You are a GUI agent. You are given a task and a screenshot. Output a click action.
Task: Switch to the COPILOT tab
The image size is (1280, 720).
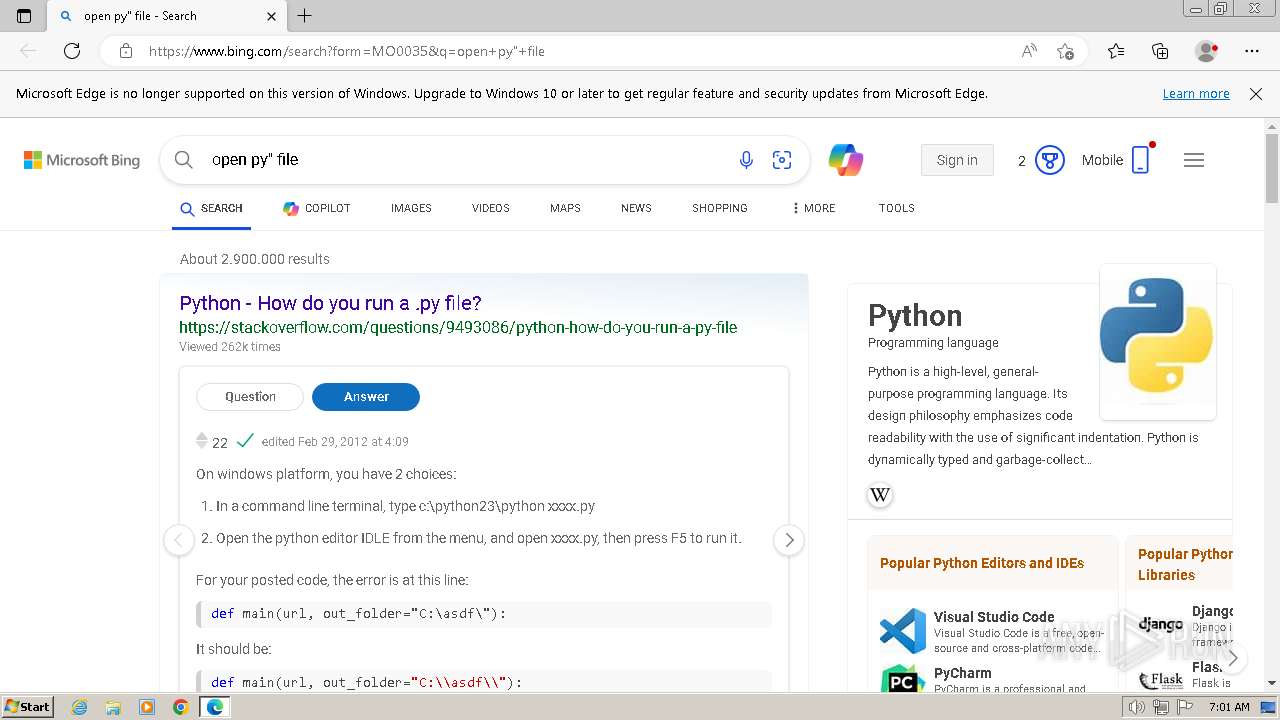[x=317, y=208]
